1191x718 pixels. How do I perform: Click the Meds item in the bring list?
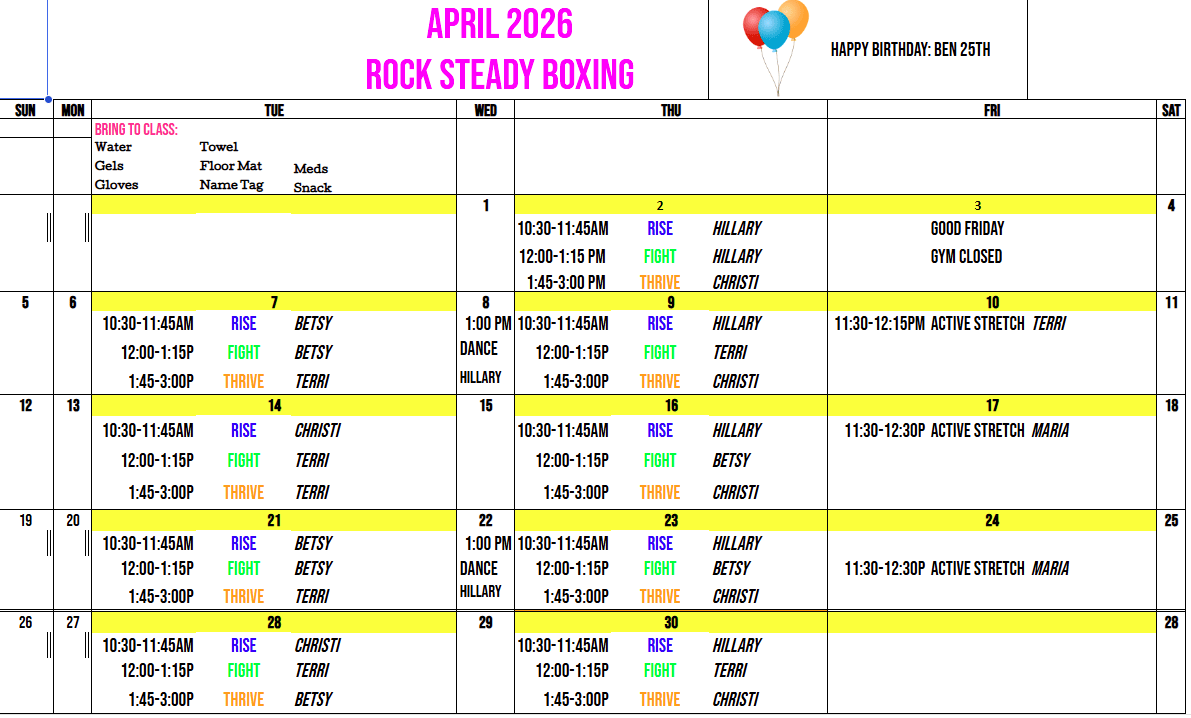pyautogui.click(x=311, y=169)
